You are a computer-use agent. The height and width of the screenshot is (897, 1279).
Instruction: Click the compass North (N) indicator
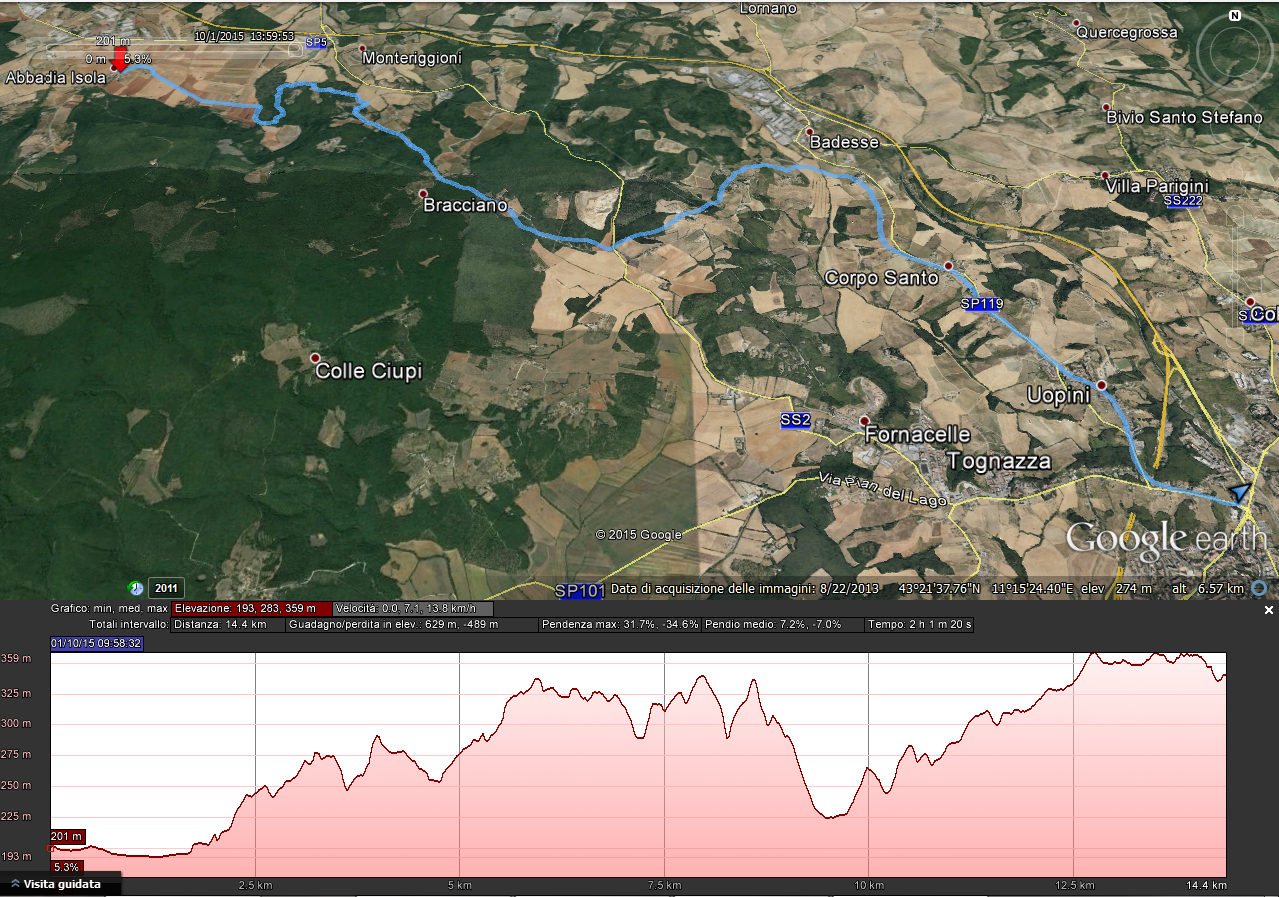coord(1235,16)
